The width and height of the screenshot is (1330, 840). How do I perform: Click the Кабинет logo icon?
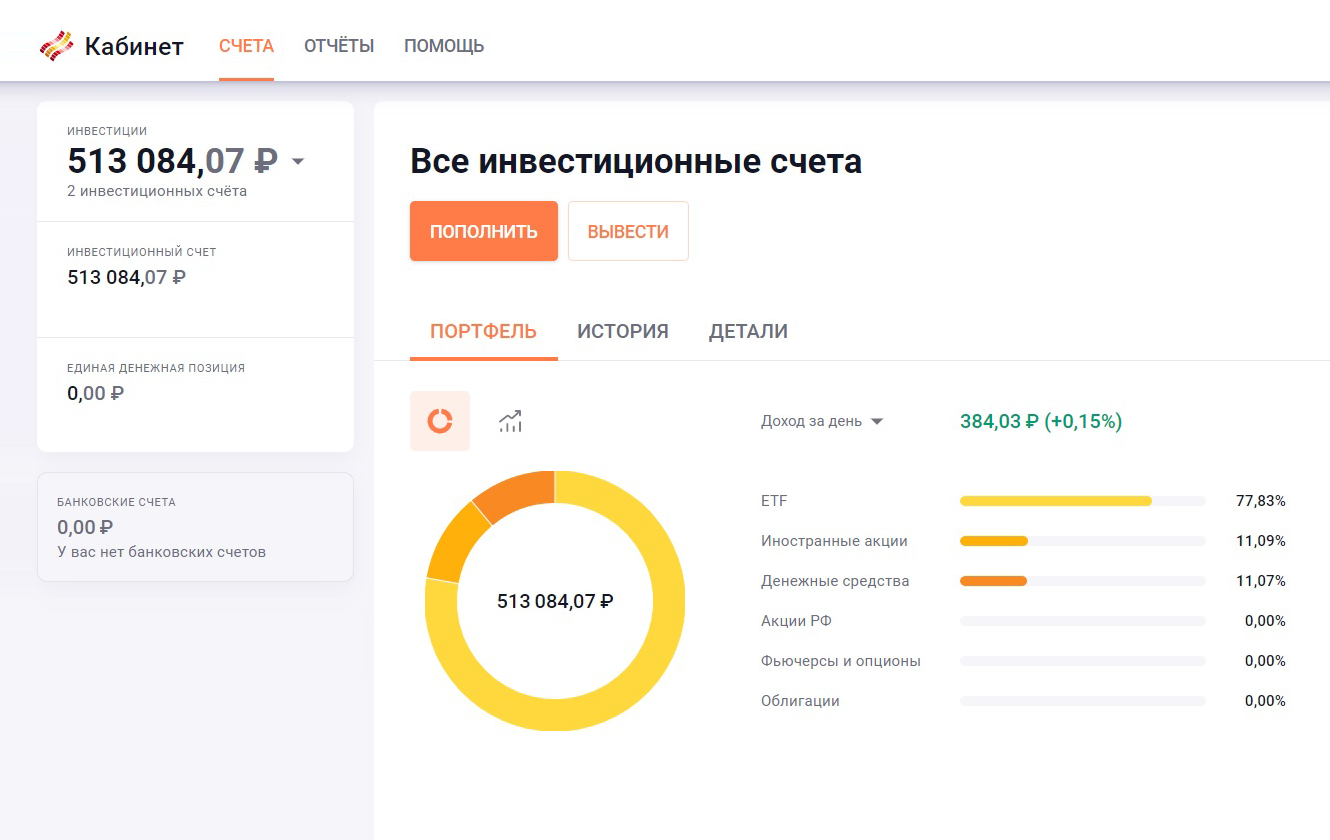click(x=56, y=46)
